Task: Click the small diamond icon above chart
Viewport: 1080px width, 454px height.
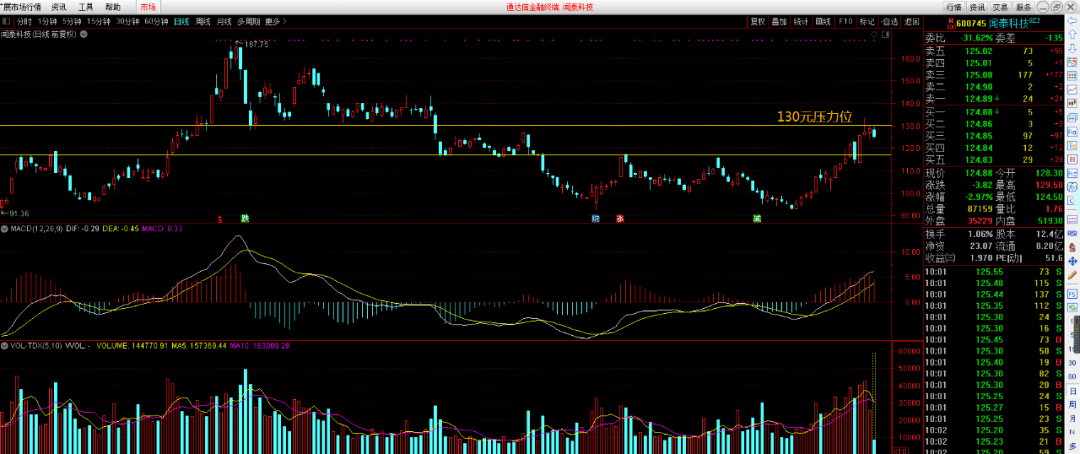Action: [x=874, y=34]
